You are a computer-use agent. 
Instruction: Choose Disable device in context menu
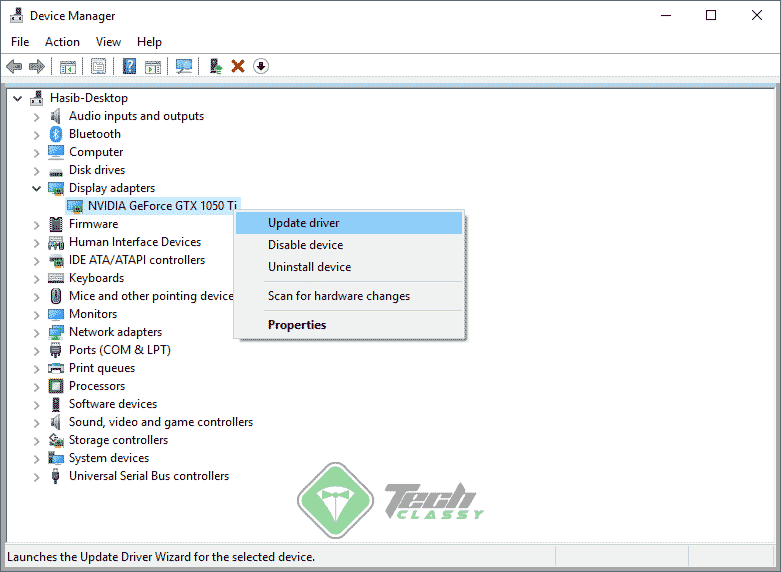pos(349,245)
